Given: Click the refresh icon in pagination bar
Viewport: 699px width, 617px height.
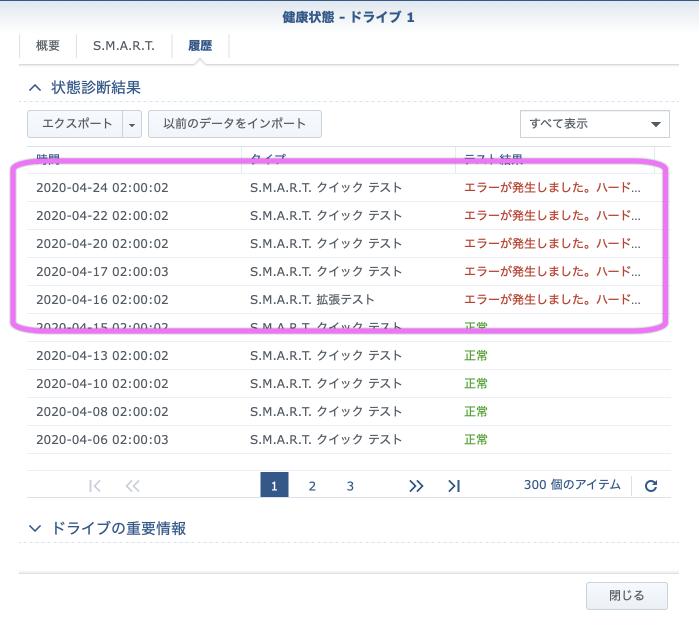Looking at the screenshot, I should point(651,486).
